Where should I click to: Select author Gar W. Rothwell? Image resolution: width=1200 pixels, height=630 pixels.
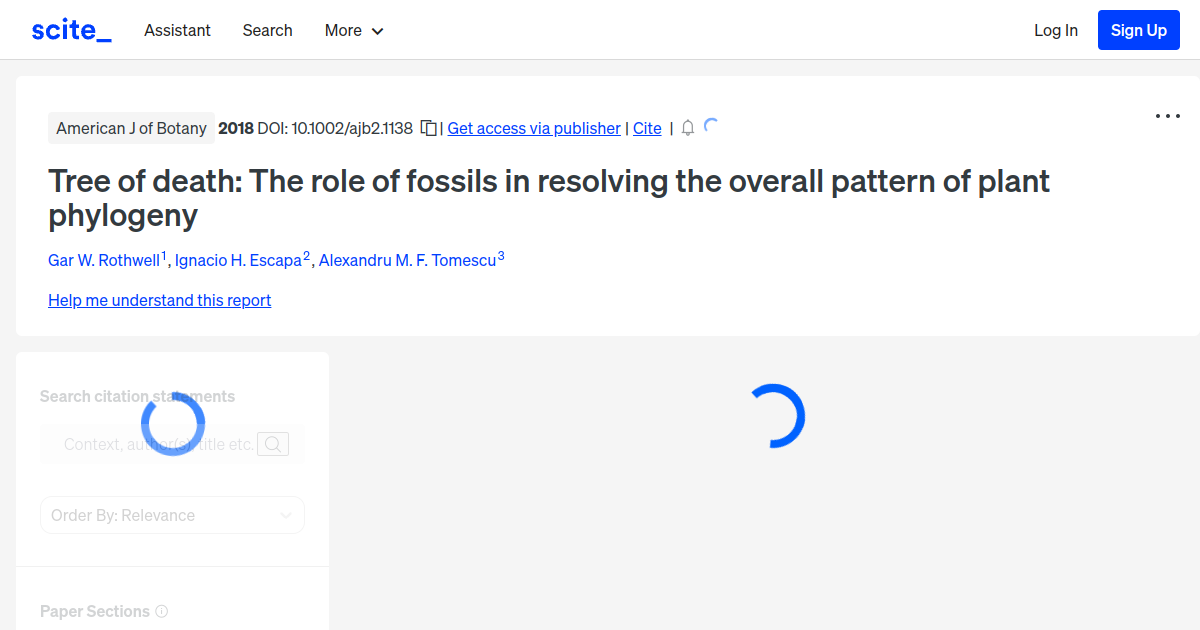pyautogui.click(x=104, y=260)
